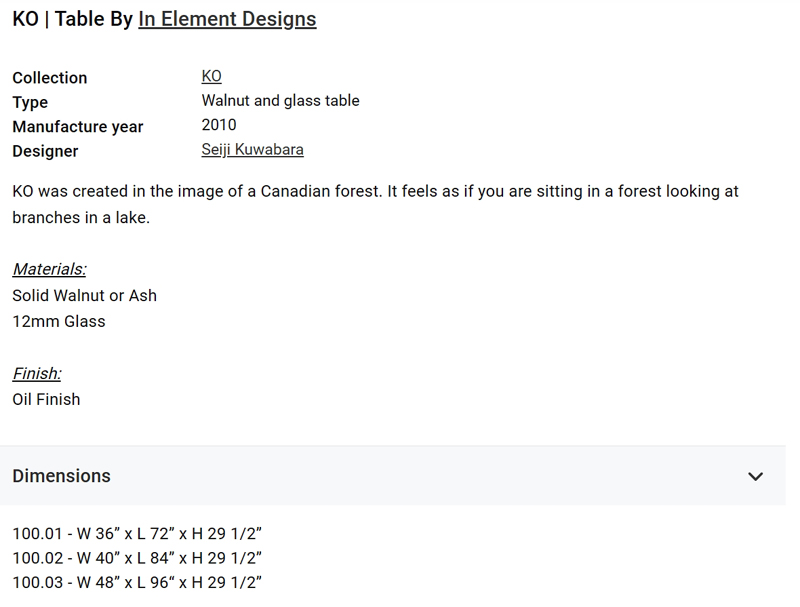Screen dimensions: 800x607
Task: Click the Manufacture year label
Action: pyautogui.click(x=78, y=127)
